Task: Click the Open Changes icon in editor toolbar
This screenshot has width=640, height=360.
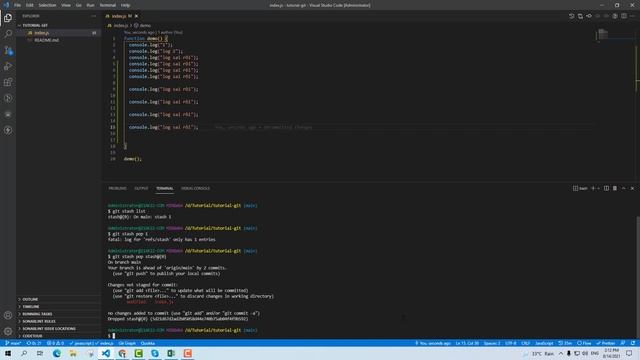Action: (x=580, y=16)
